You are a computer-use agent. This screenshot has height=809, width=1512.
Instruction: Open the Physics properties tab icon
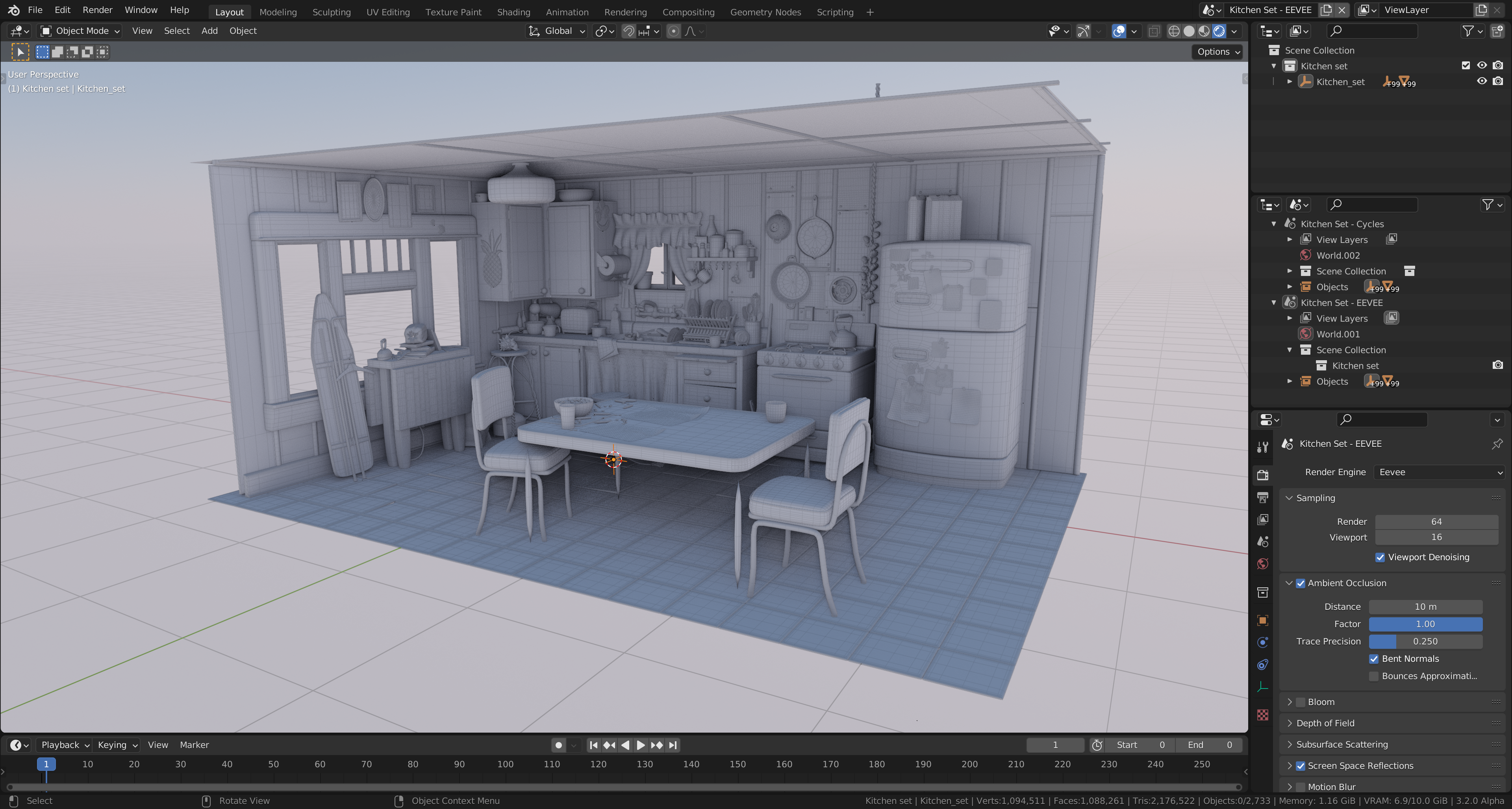(1262, 642)
